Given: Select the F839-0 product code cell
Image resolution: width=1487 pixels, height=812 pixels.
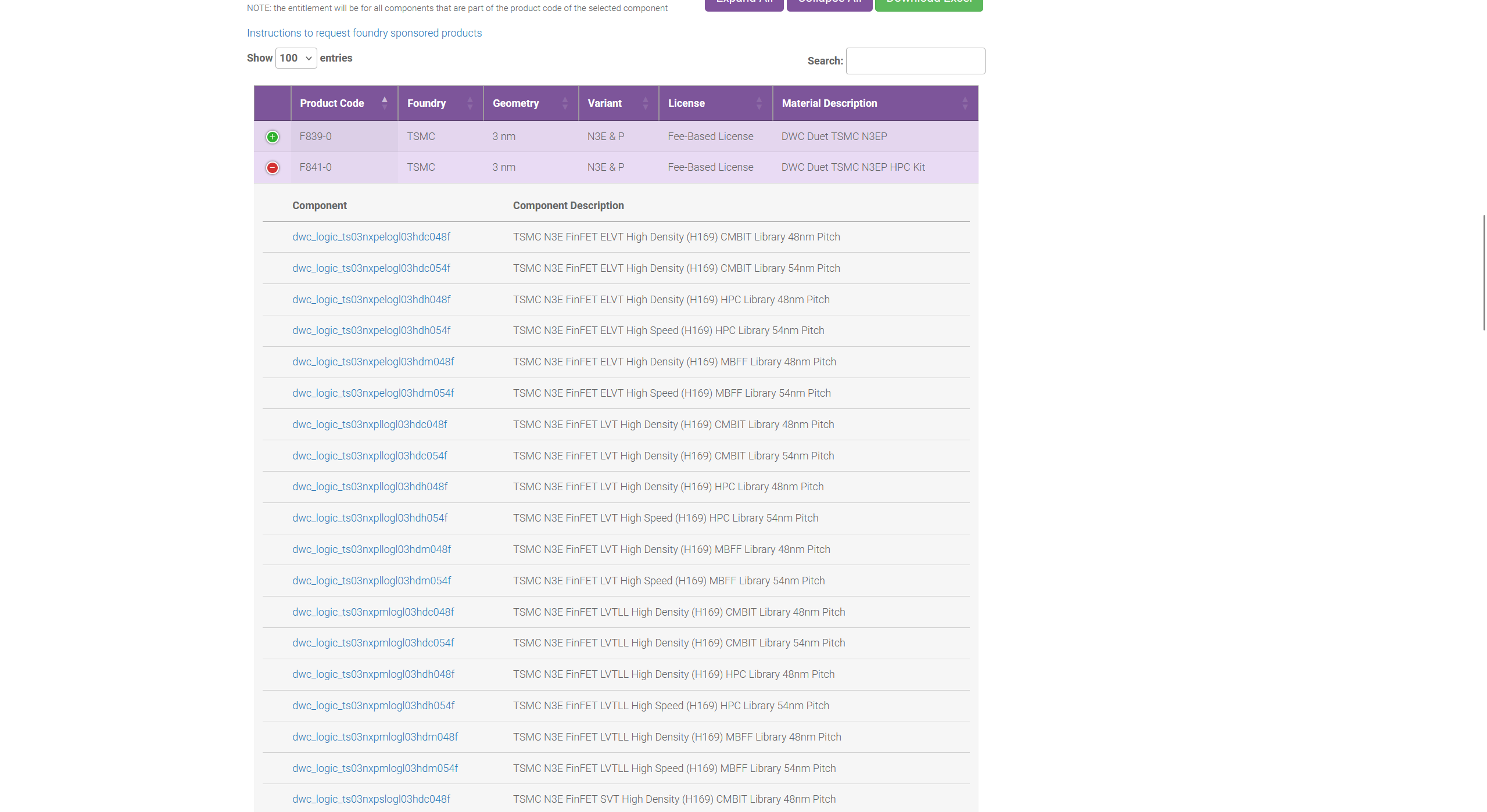Looking at the screenshot, I should (x=344, y=136).
